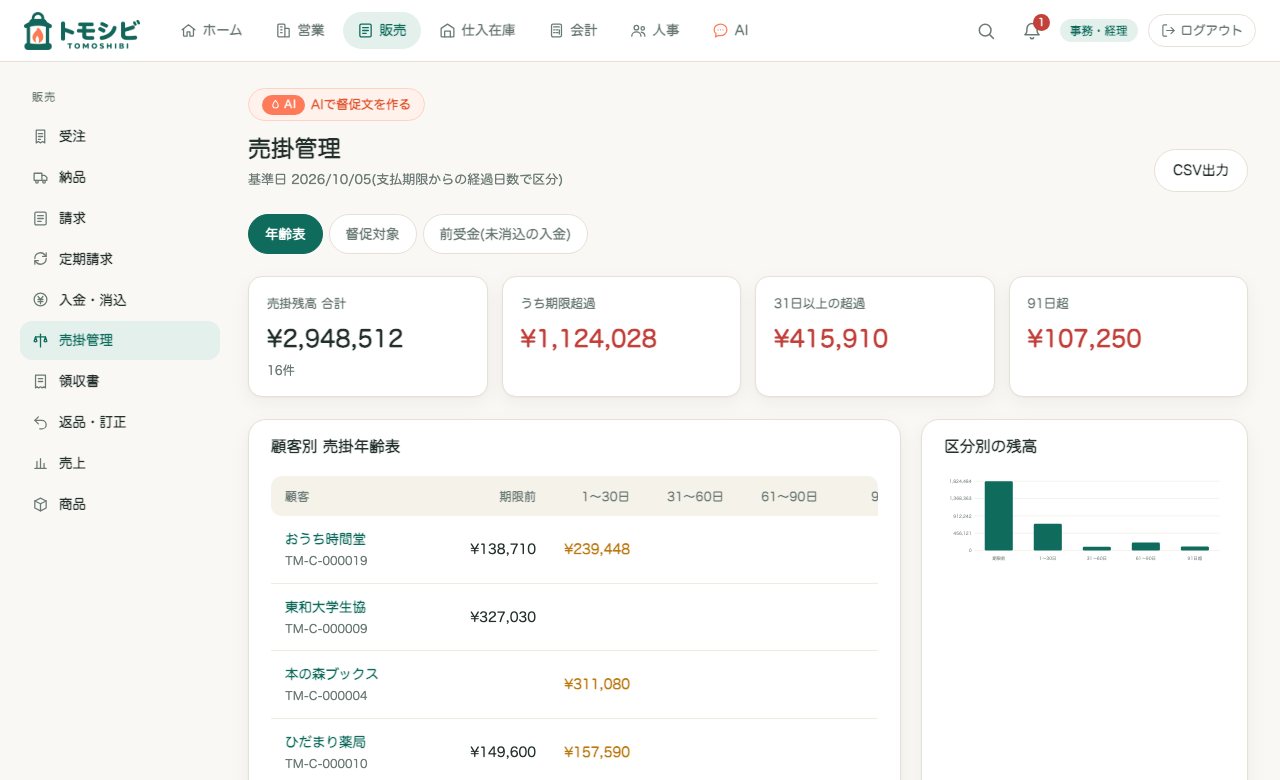Click the 事務・経理 role badge
This screenshot has height=780, width=1280.
pyautogui.click(x=1099, y=31)
